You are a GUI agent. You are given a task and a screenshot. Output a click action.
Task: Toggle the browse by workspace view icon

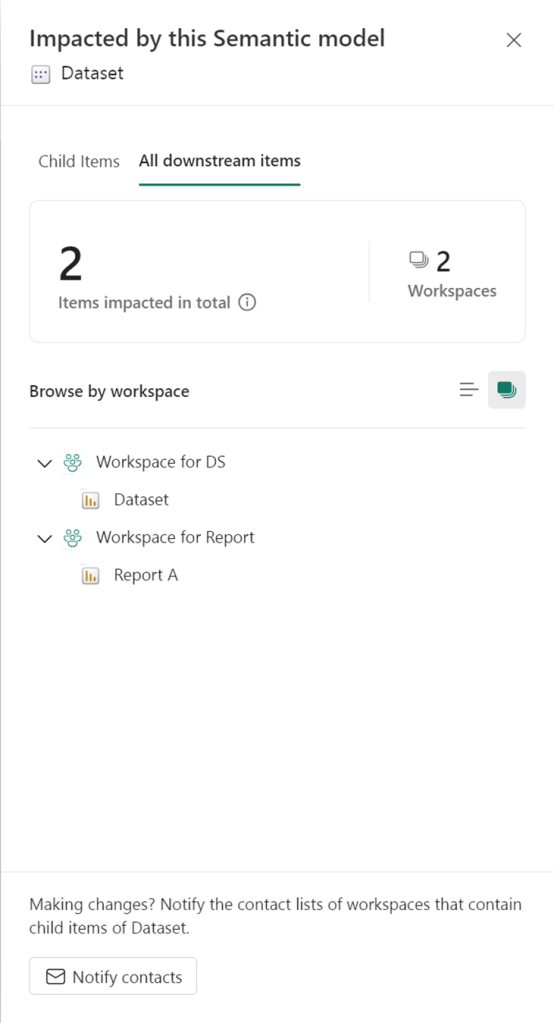[507, 390]
